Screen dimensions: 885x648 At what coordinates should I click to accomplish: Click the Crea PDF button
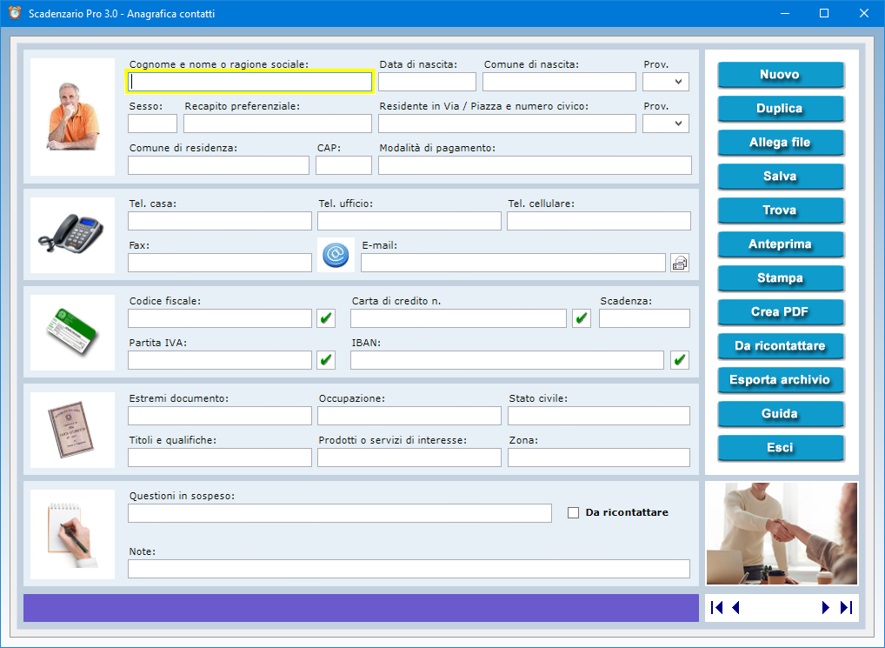(781, 312)
